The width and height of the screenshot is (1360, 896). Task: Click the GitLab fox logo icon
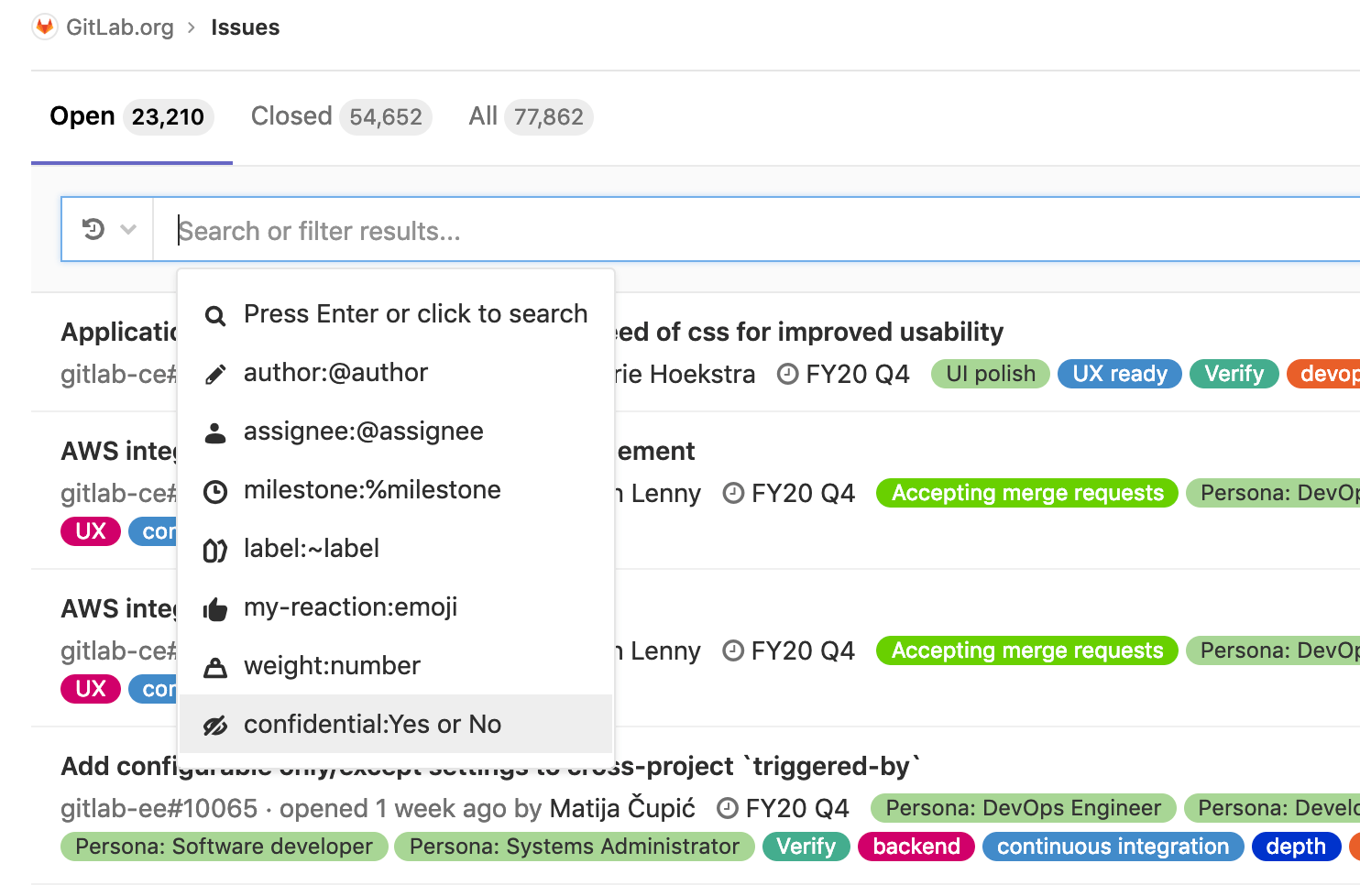coord(44,27)
